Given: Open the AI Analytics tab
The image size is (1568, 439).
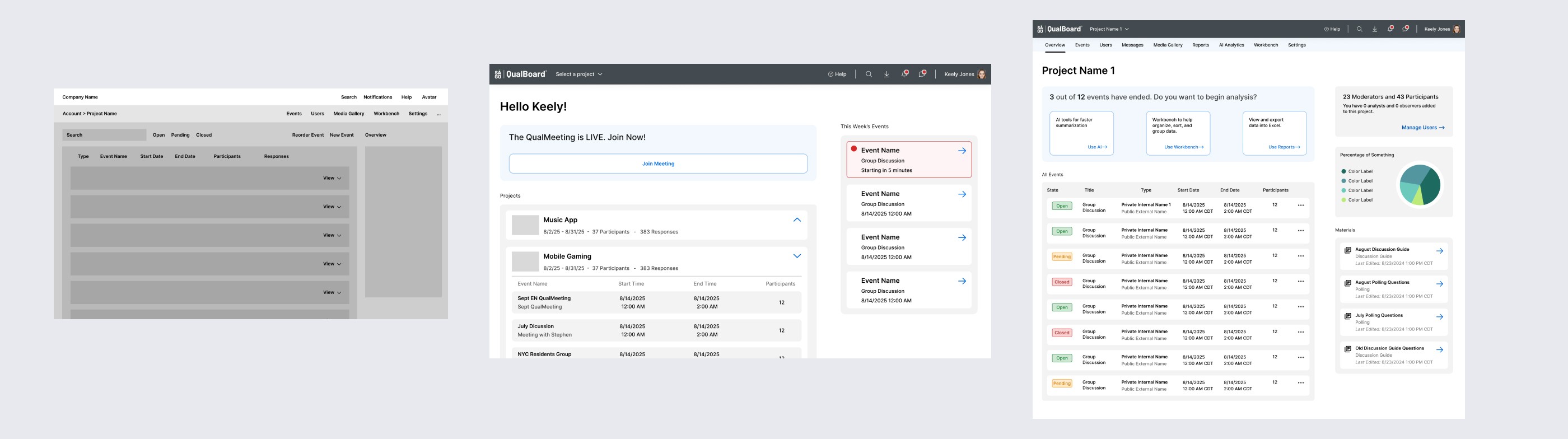Looking at the screenshot, I should 1231,45.
